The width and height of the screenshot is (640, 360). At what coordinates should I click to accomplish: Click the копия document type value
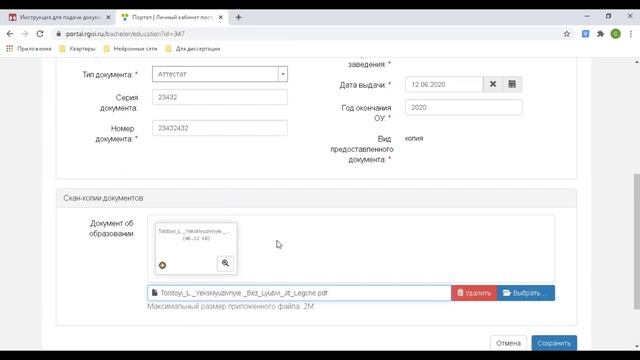tap(414, 138)
